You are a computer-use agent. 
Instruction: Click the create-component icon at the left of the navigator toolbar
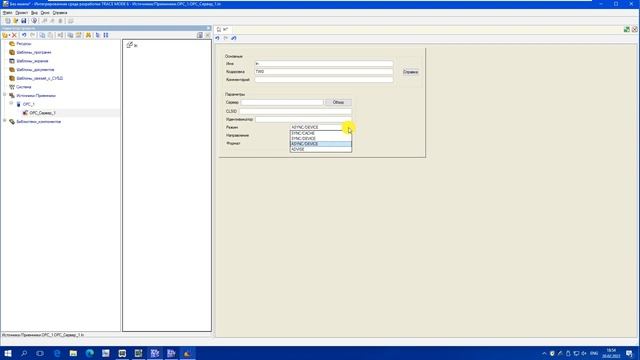tap(5, 36)
